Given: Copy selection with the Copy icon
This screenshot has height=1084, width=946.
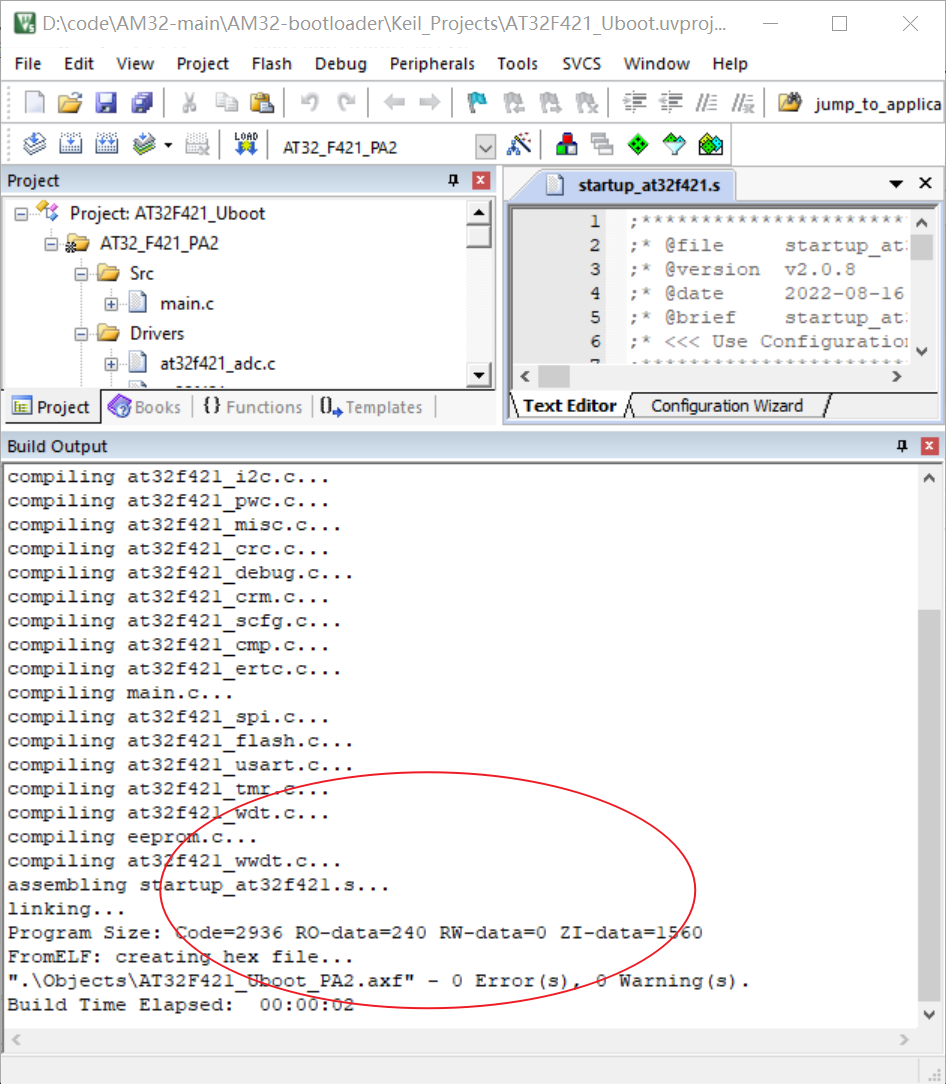Looking at the screenshot, I should pos(226,103).
